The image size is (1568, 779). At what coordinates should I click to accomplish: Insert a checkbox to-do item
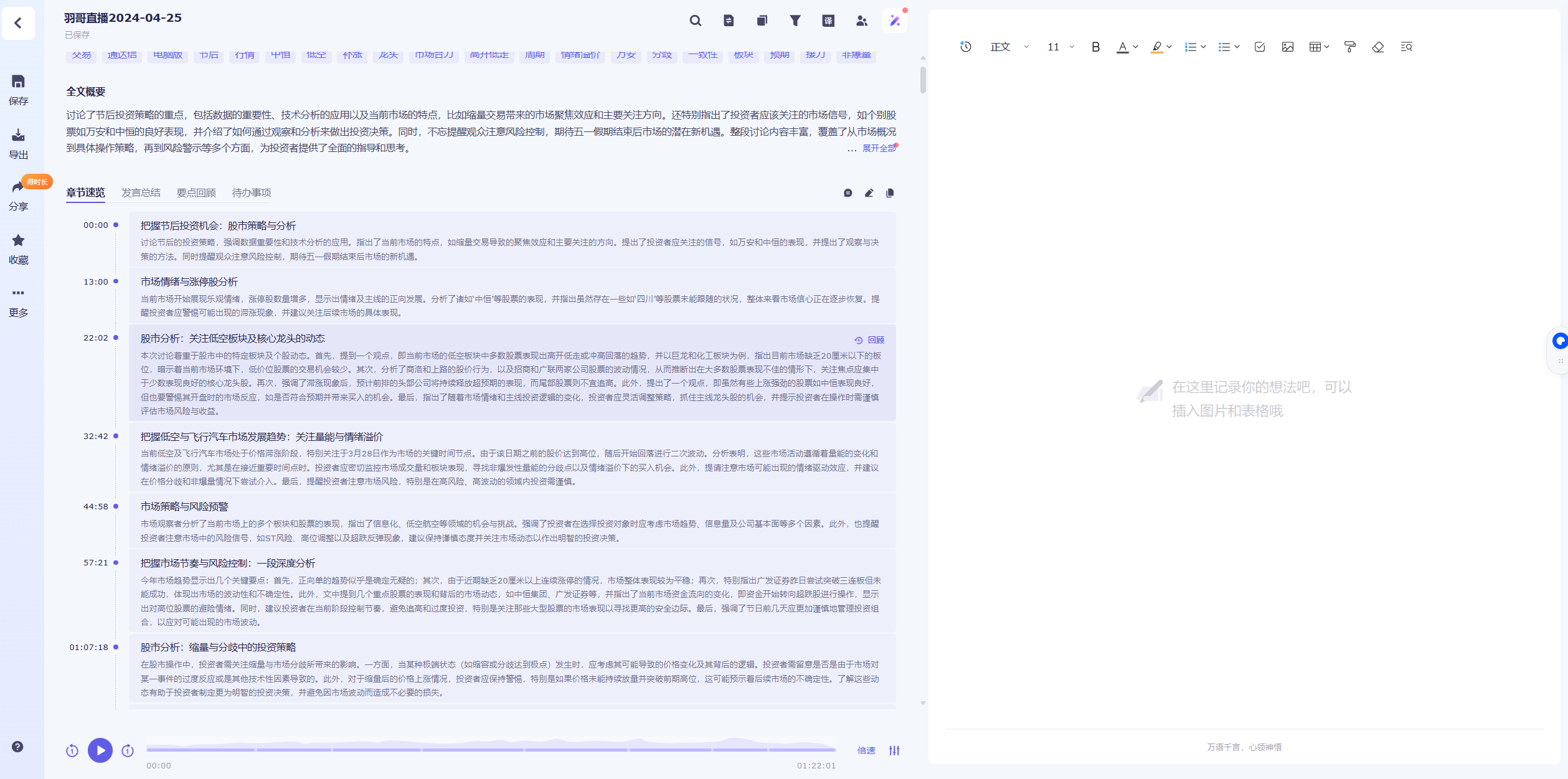tap(1259, 47)
